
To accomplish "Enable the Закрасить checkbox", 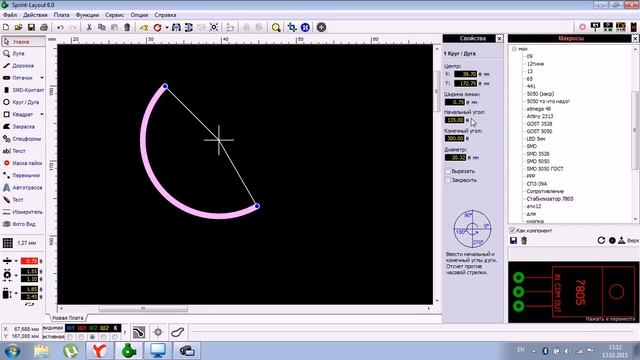I will point(448,180).
